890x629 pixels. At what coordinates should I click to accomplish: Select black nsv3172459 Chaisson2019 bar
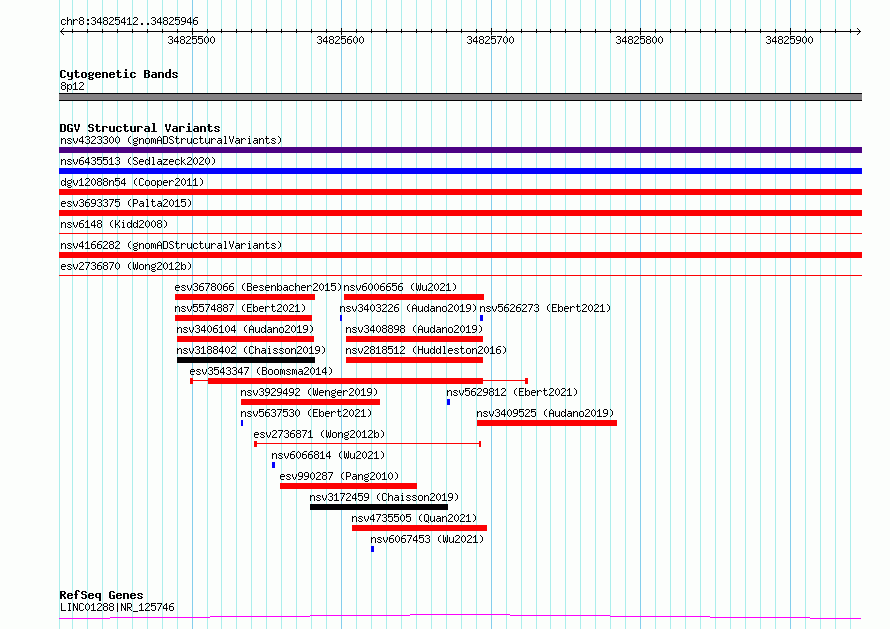379,507
